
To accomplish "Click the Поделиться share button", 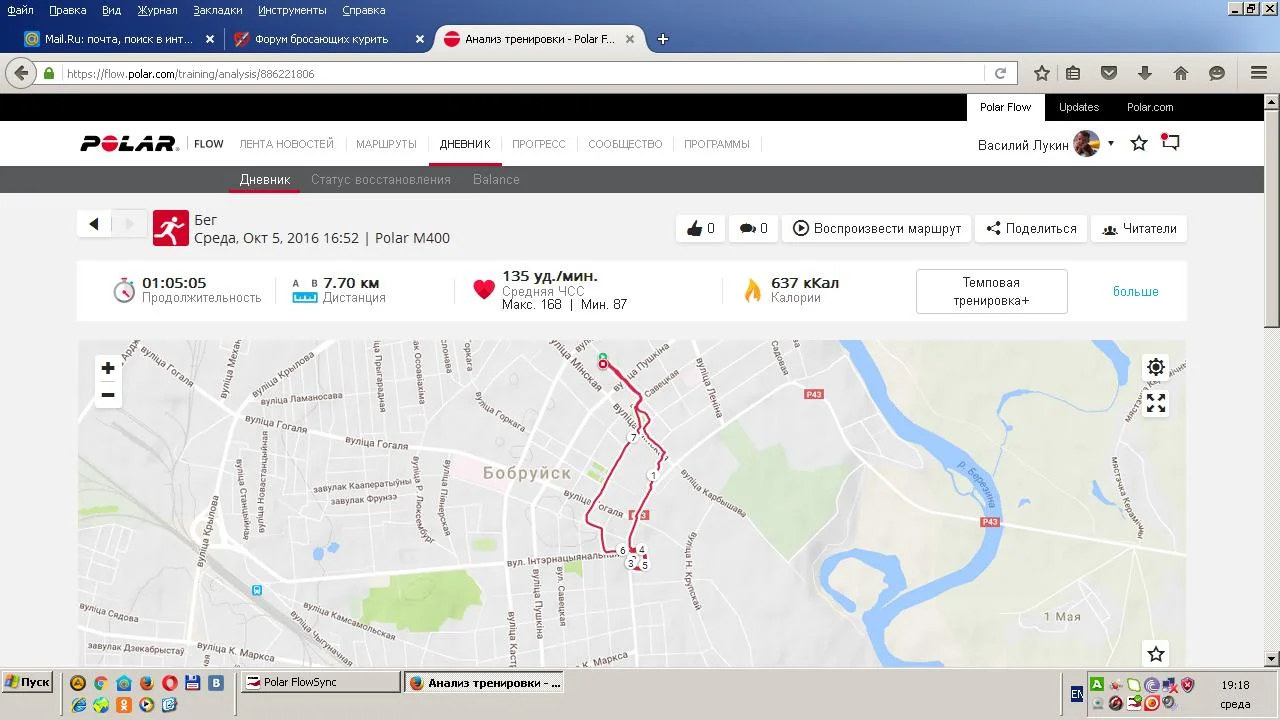I will pyautogui.click(x=1031, y=228).
